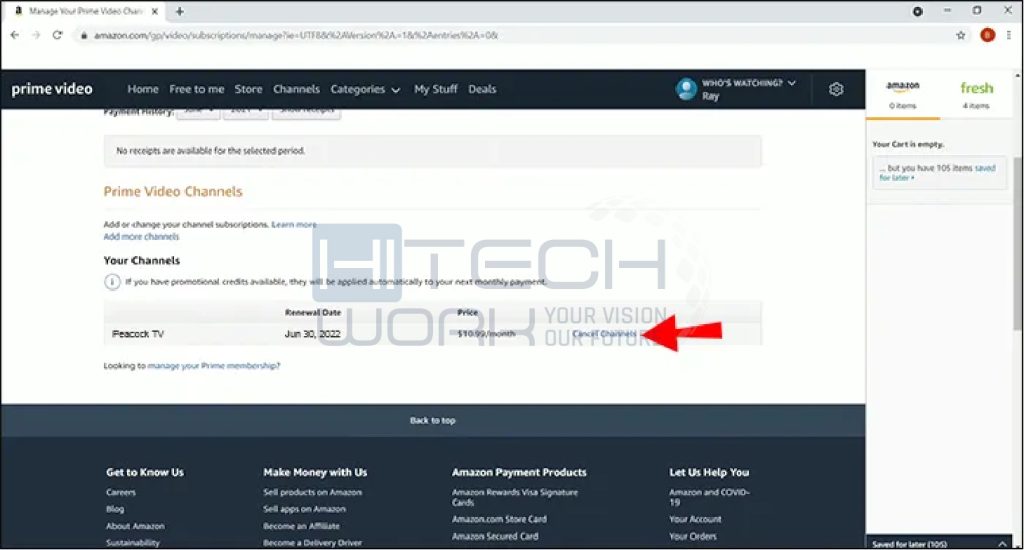Screen dimensions: 1024x550
Task: Click the $10.99/month price
Action: pyautogui.click(x=486, y=334)
